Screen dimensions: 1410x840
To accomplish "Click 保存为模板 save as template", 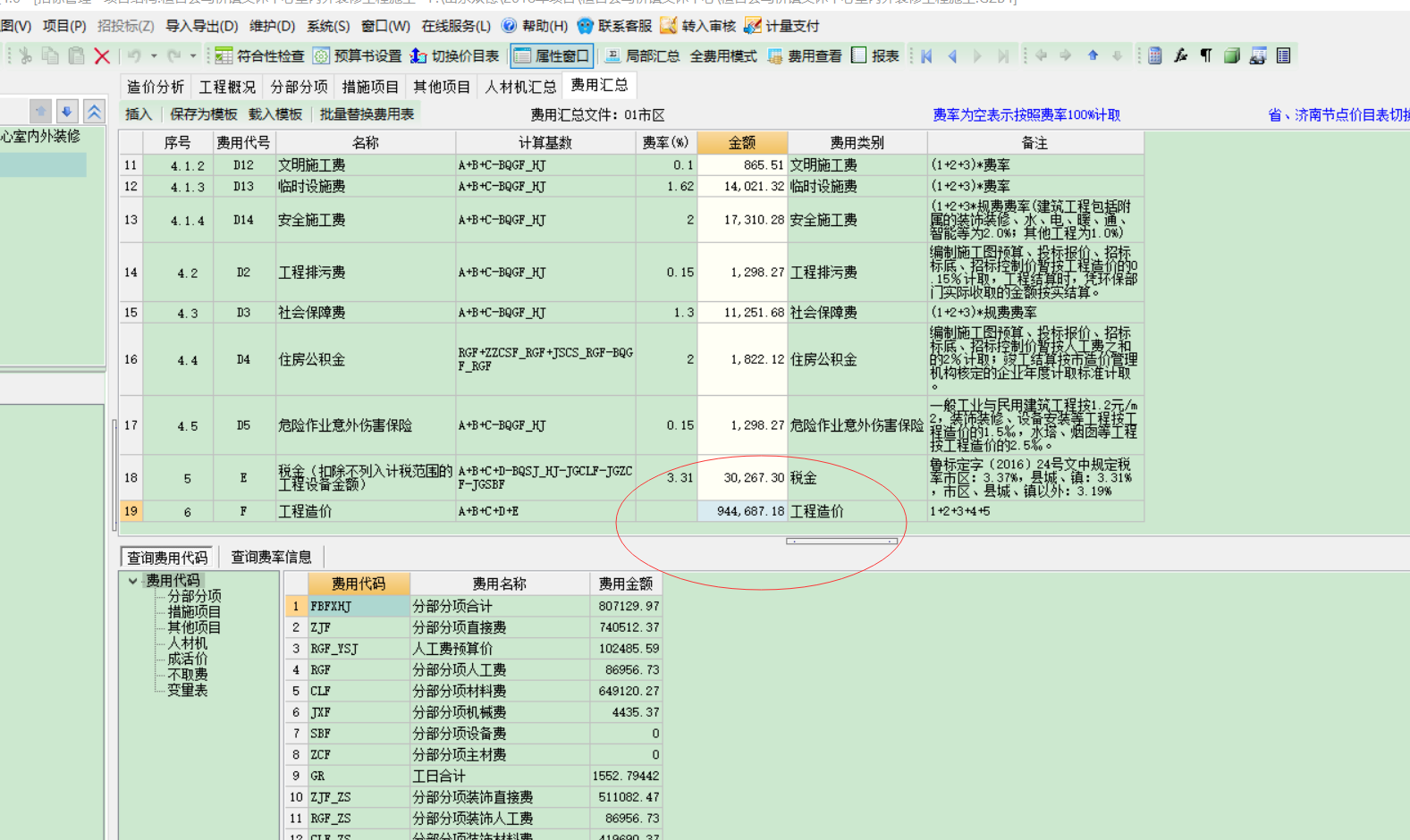I will pyautogui.click(x=203, y=114).
